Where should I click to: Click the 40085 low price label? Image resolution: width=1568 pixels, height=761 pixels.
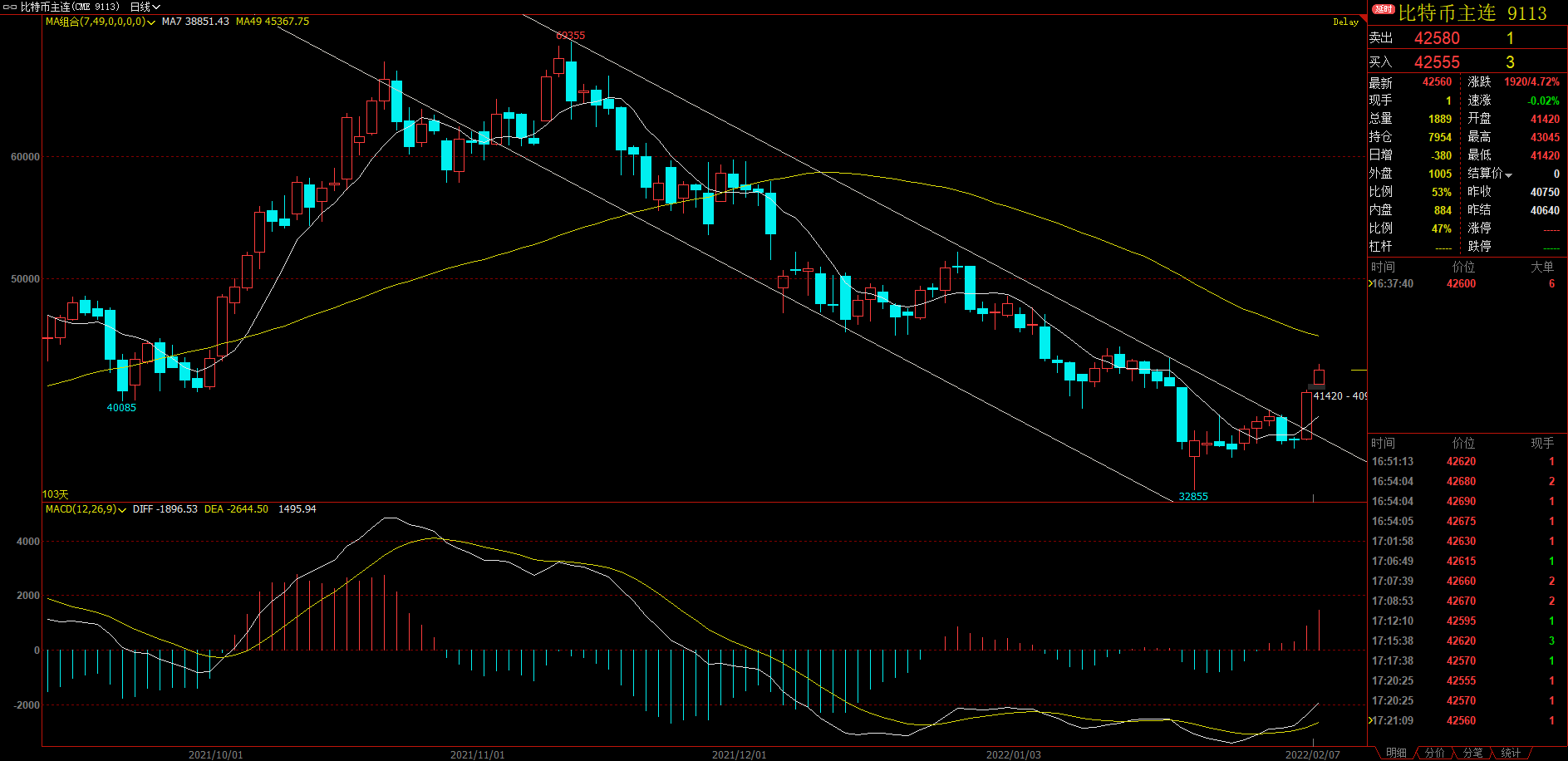[121, 407]
